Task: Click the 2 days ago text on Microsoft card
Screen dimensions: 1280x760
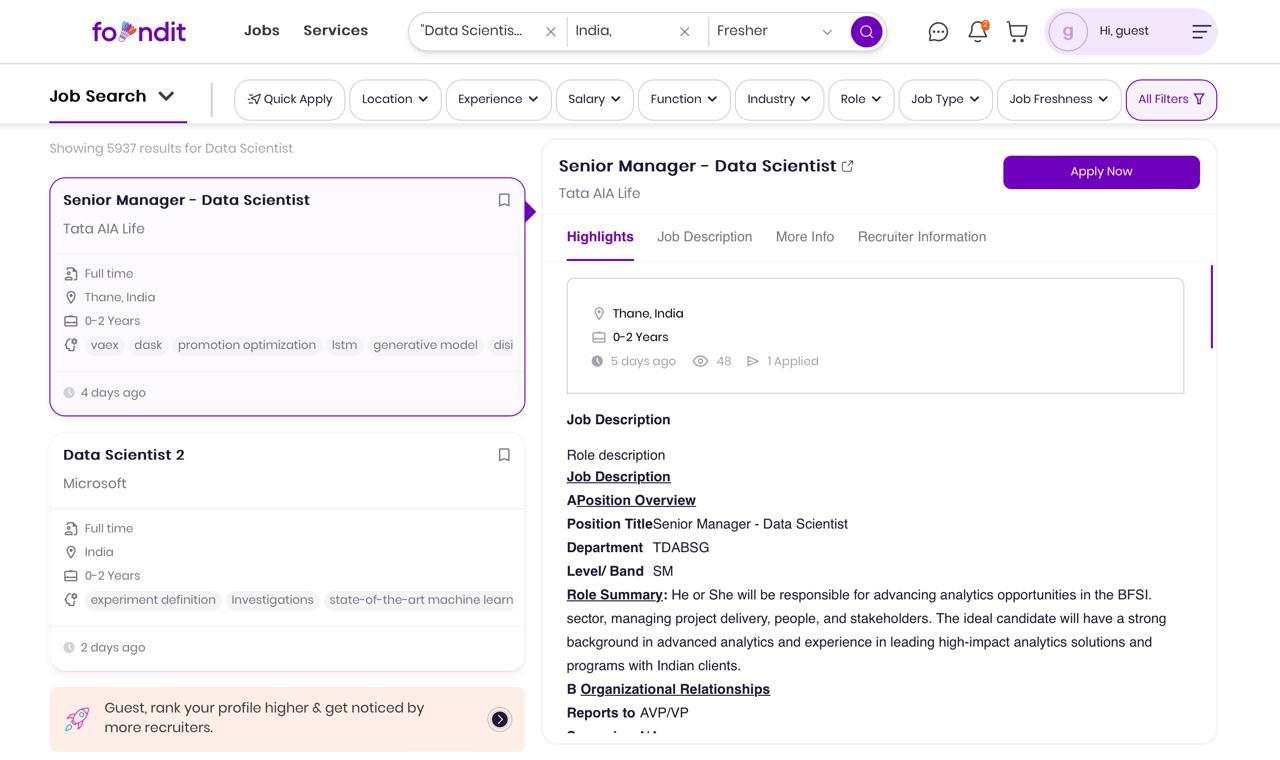Action: tap(113, 648)
